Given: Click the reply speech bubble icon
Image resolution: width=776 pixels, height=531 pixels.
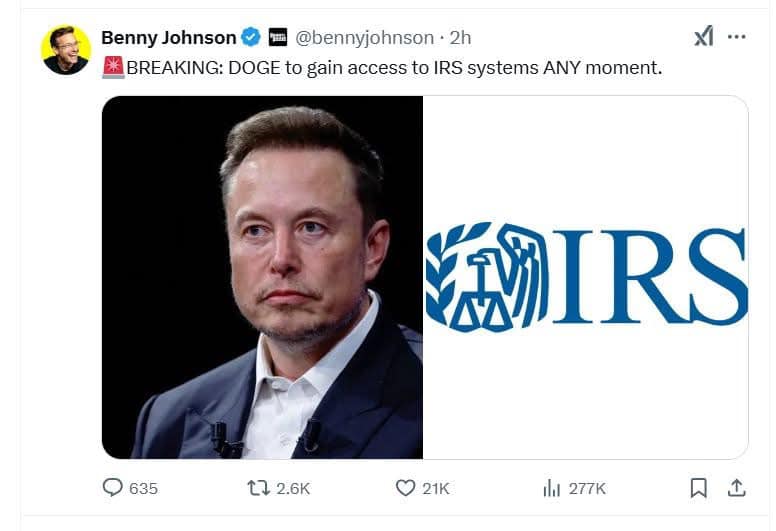Looking at the screenshot, I should pos(113,488).
